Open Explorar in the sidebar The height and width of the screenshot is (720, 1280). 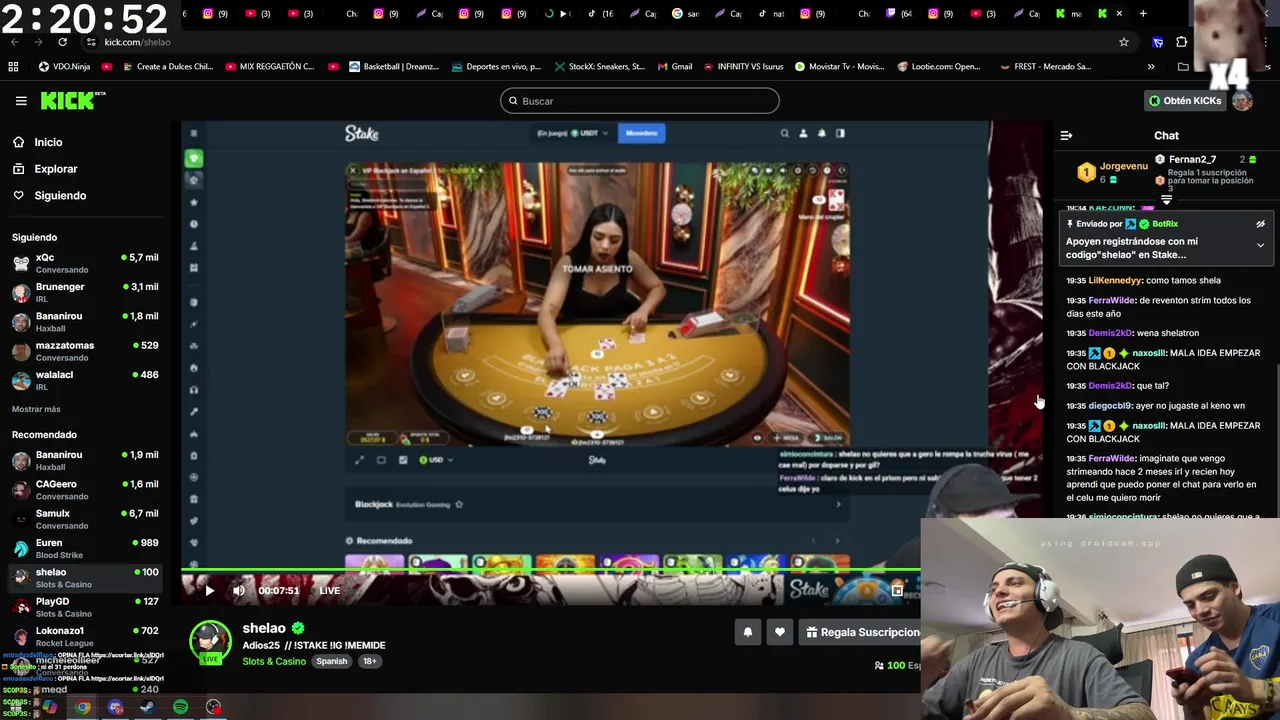[55, 169]
